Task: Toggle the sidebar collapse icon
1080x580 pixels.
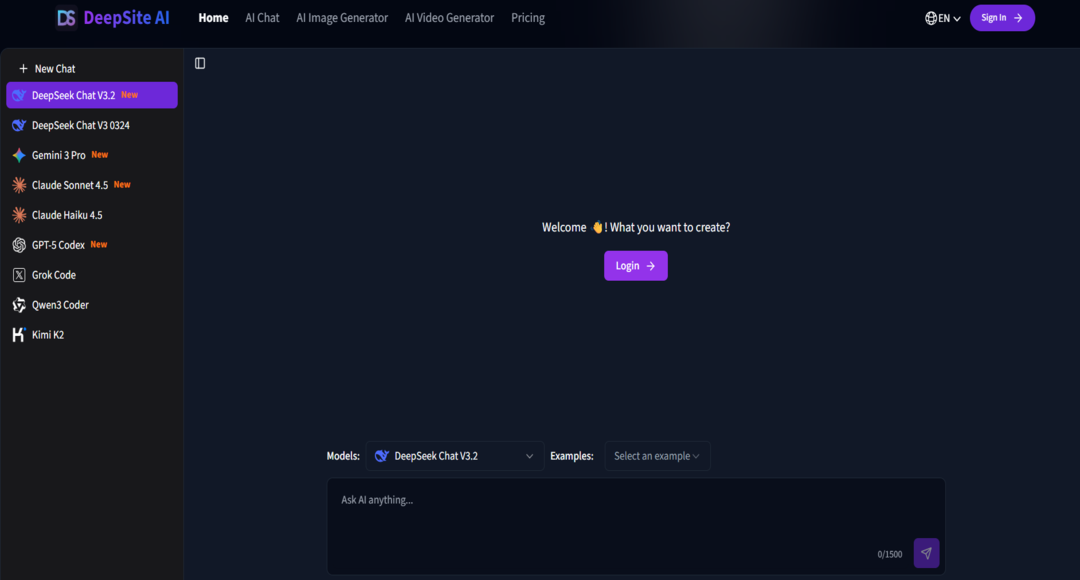Action: point(200,63)
